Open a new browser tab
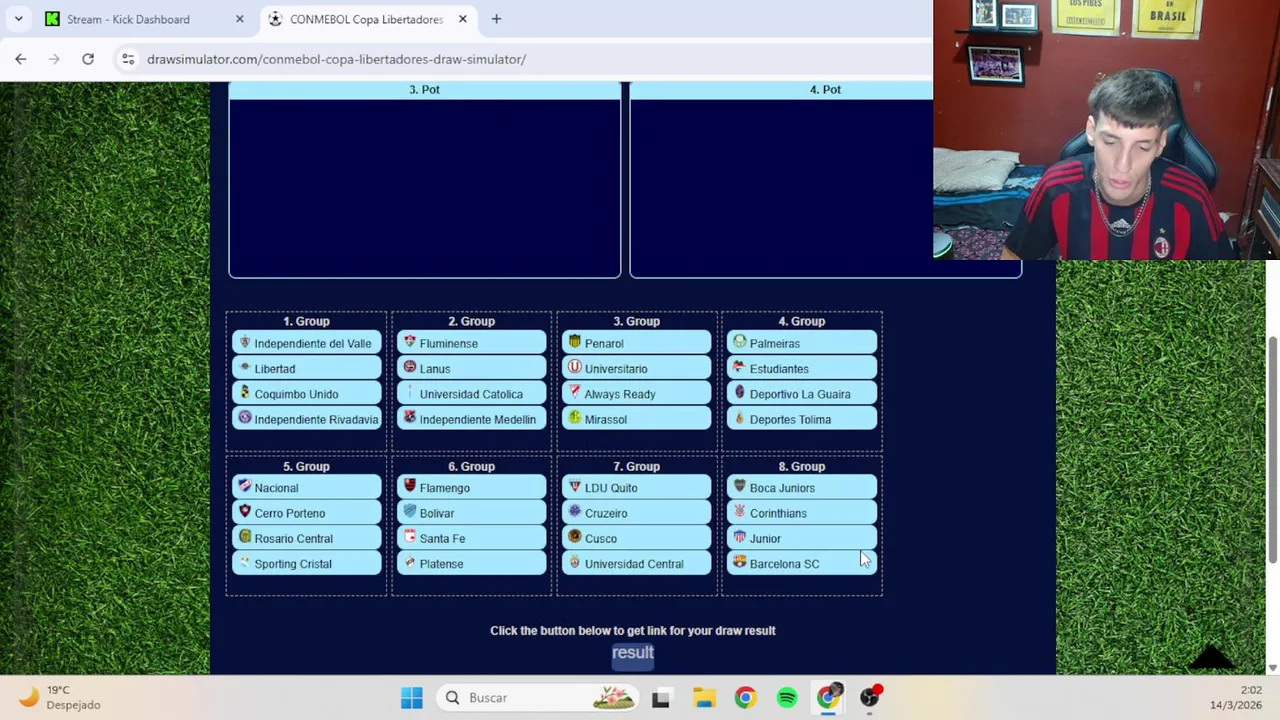 point(496,19)
